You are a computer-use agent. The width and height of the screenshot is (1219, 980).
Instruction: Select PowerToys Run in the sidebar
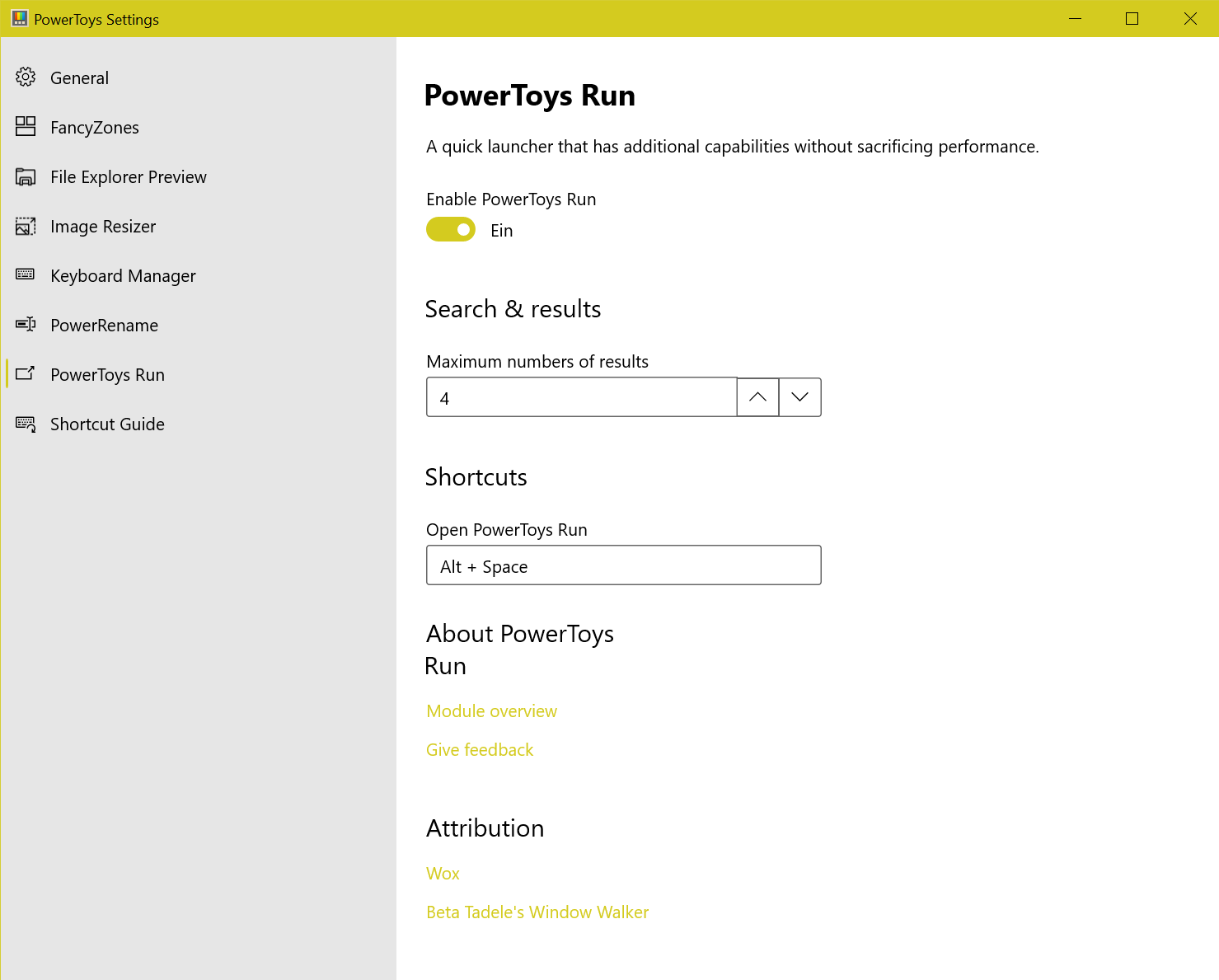click(199, 374)
